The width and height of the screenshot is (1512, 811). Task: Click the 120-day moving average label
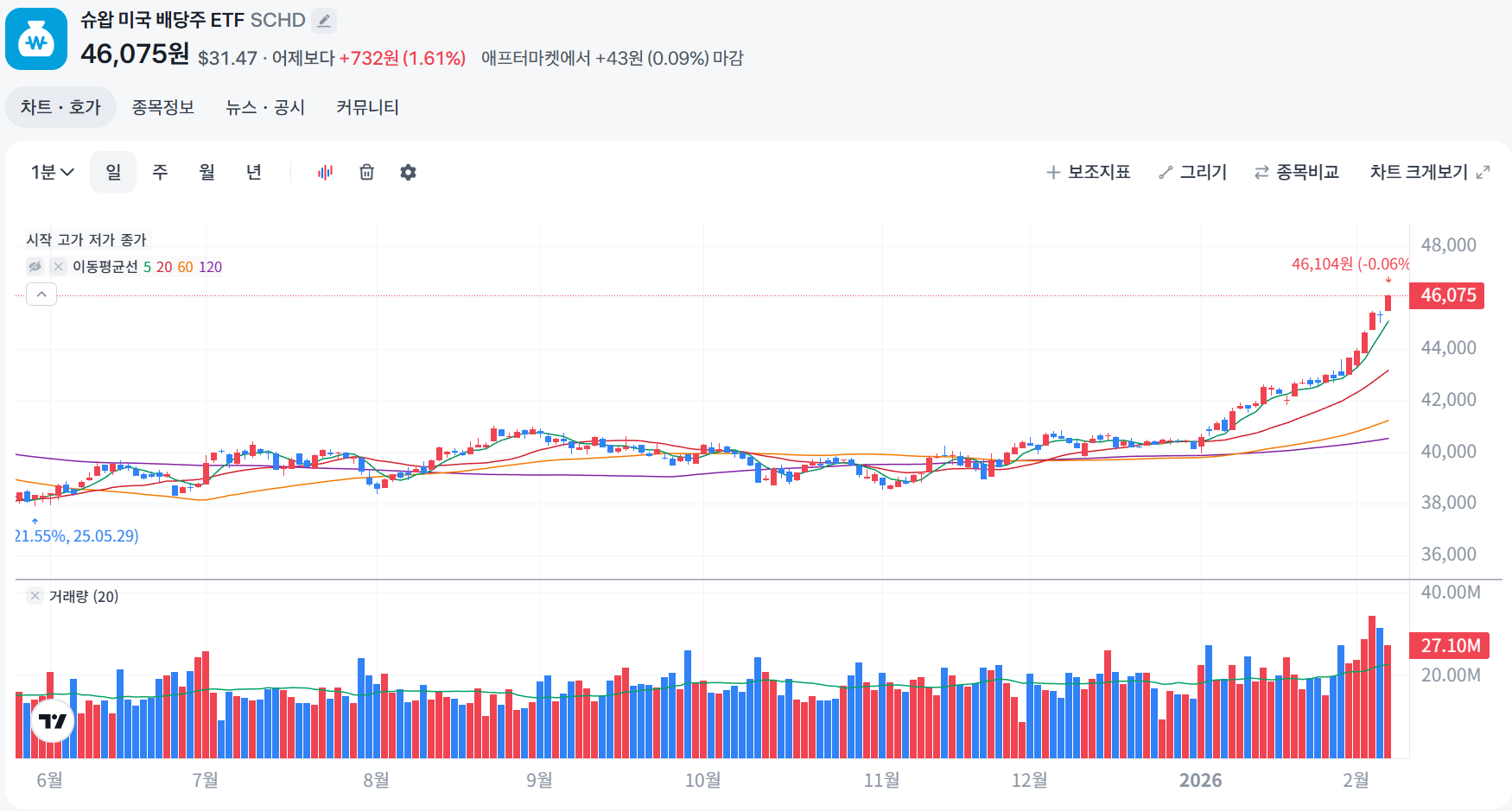tap(211, 267)
